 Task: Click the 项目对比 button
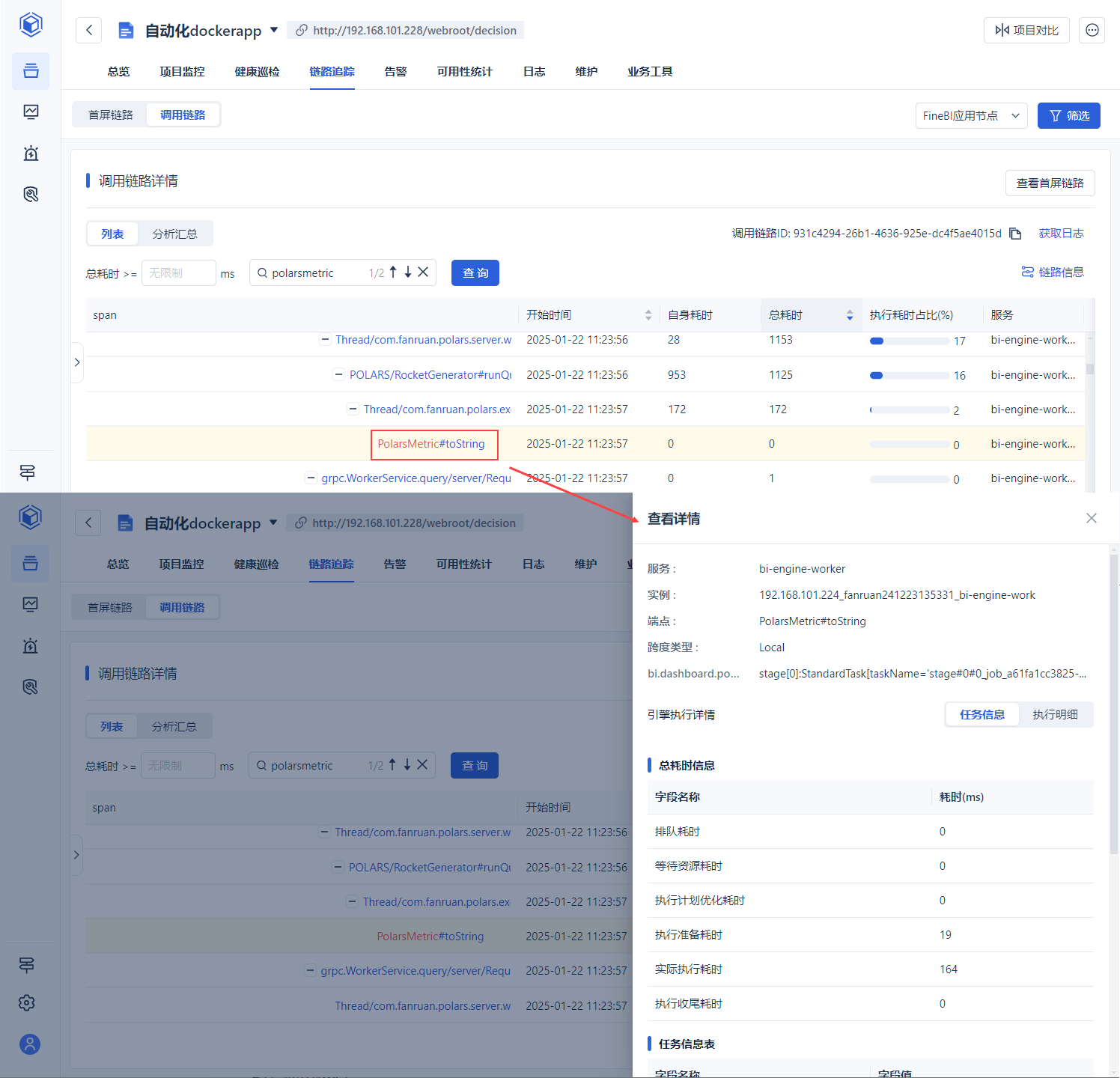click(1026, 30)
